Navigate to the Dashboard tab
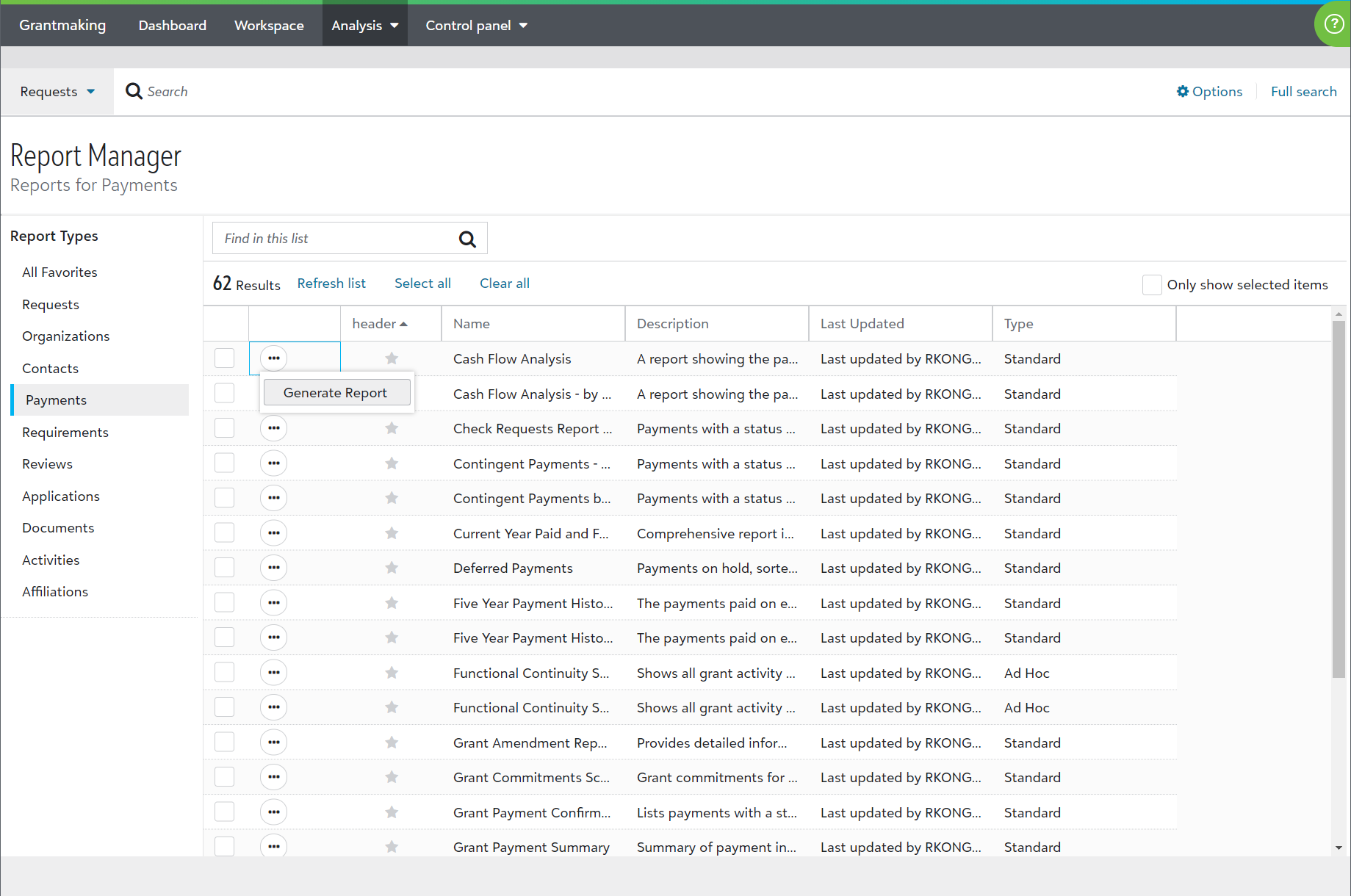1351x896 pixels. (172, 24)
